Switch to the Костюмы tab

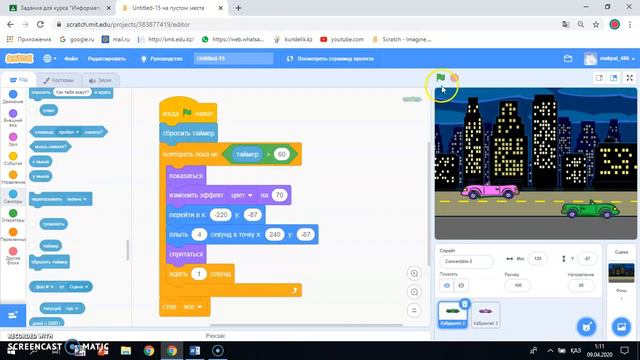click(59, 80)
